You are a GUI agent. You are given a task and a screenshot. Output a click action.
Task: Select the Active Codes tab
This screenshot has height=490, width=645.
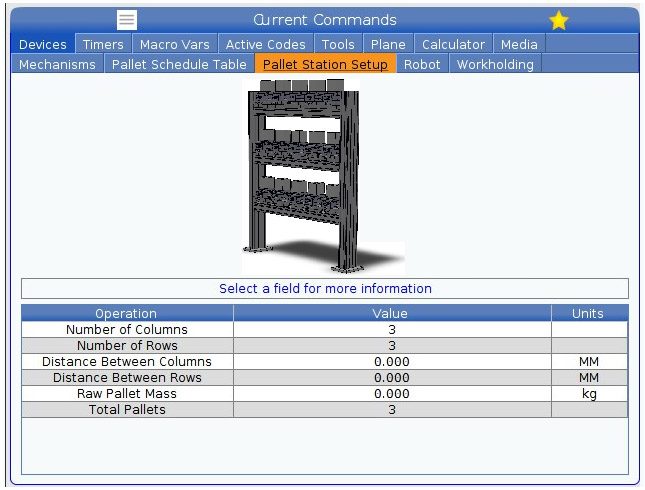coord(265,44)
